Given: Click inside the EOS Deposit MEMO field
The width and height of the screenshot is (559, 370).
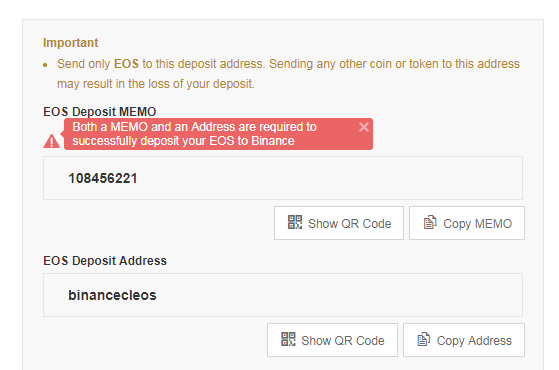Looking at the screenshot, I should point(283,178).
